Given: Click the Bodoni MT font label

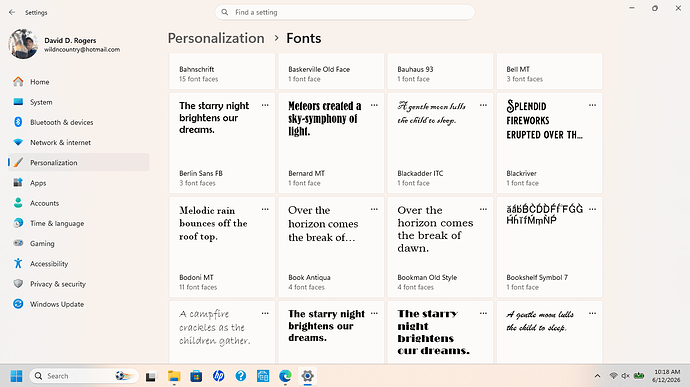Looking at the screenshot, I should pyautogui.click(x=196, y=277).
